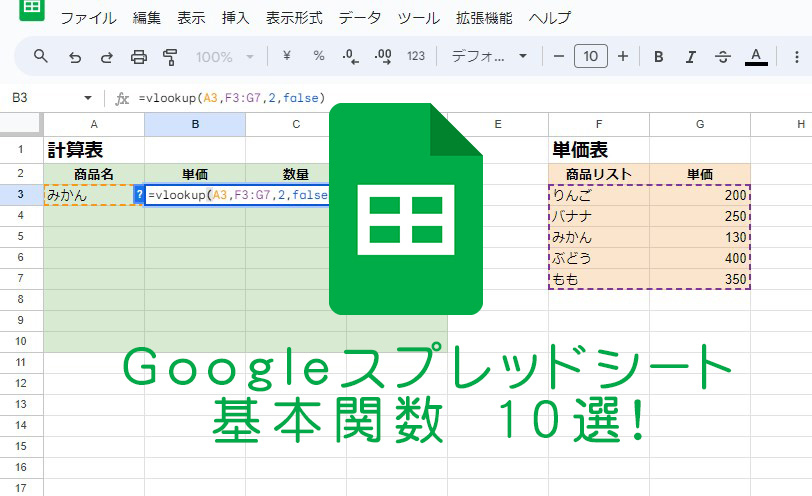
Task: Select the cell containing 単価表
Action: [x=599, y=150]
